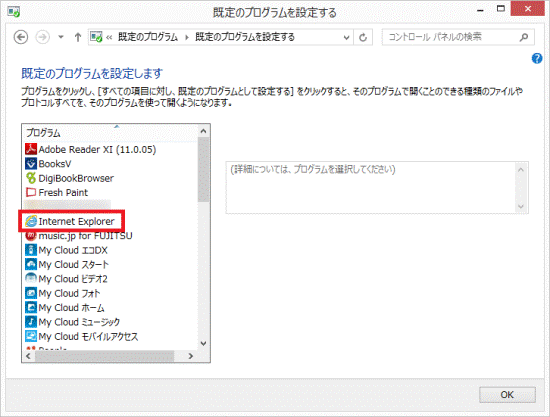550x417 pixels.
Task: Expand the address bar history dropdown
Action: [347, 37]
